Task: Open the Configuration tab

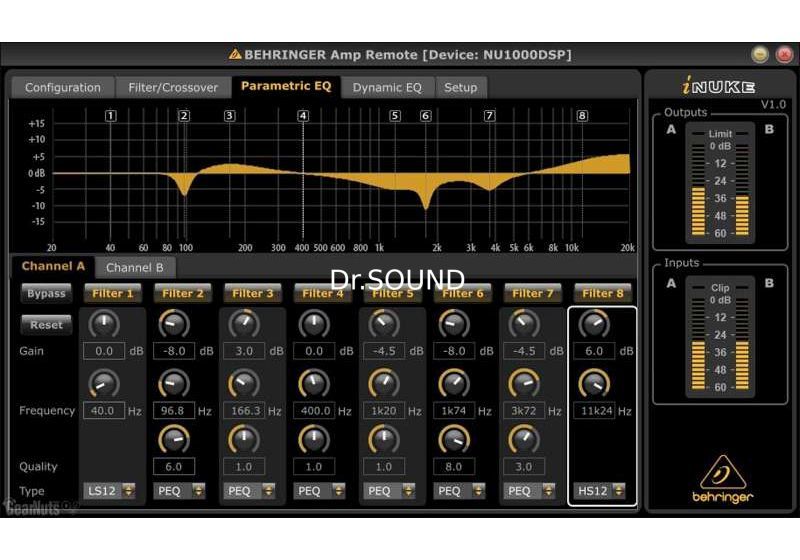Action: (63, 88)
